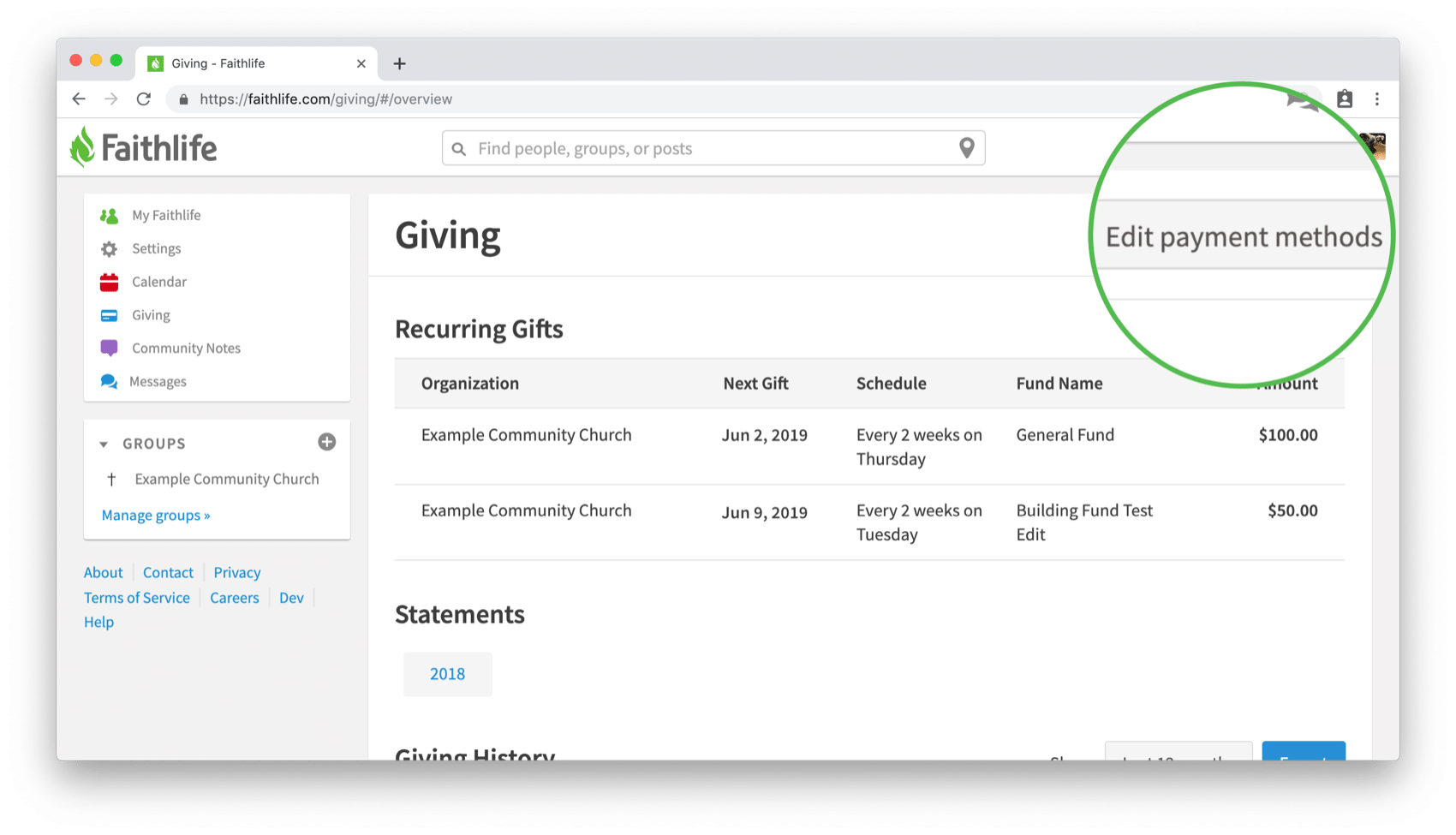Image resolution: width=1456 pixels, height=835 pixels.
Task: Click the Contact footer link
Action: [x=168, y=573]
